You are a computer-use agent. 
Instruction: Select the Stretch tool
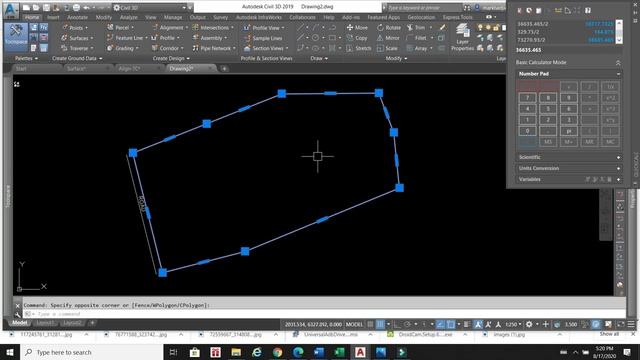pyautogui.click(x=359, y=48)
